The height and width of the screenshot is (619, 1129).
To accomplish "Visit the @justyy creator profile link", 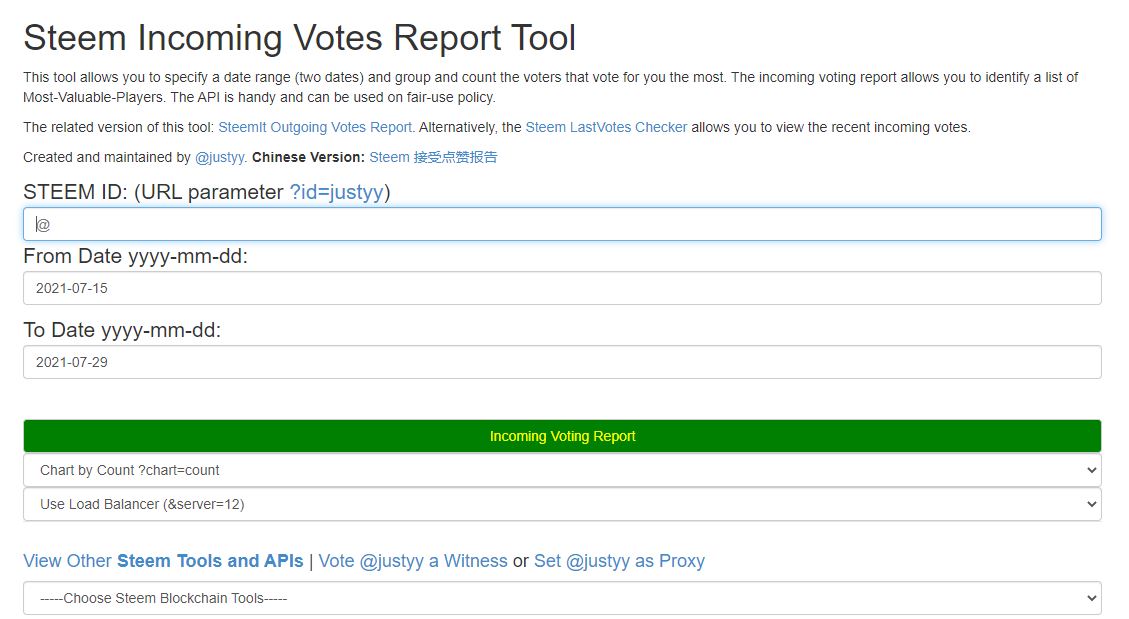I will coord(220,158).
